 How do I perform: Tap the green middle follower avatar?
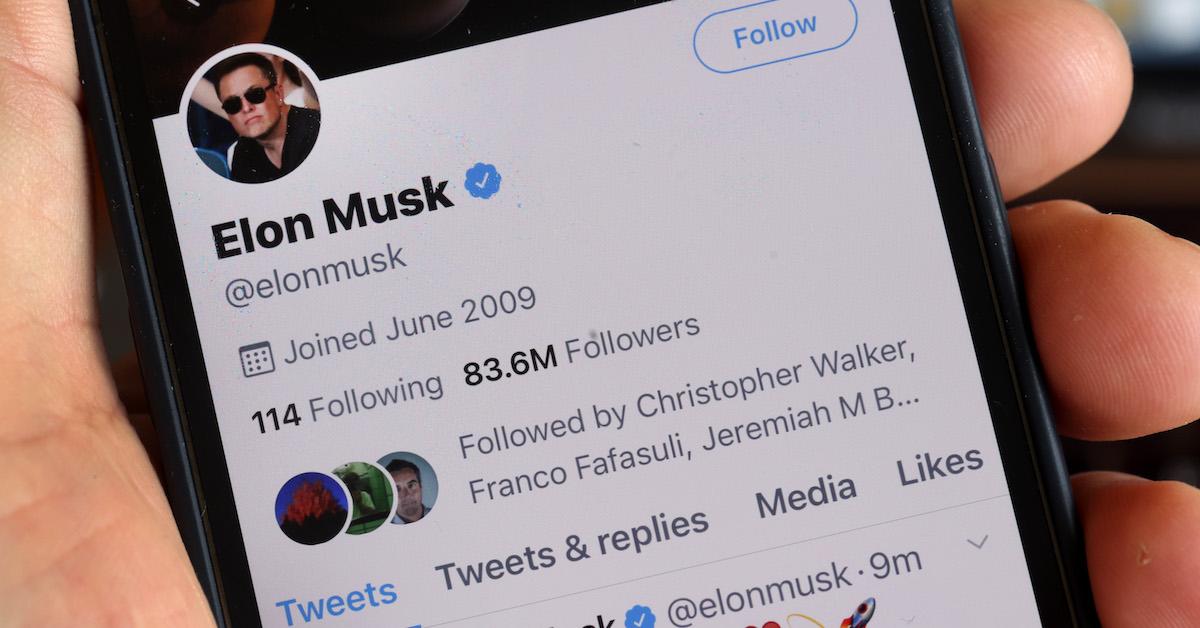(363, 497)
